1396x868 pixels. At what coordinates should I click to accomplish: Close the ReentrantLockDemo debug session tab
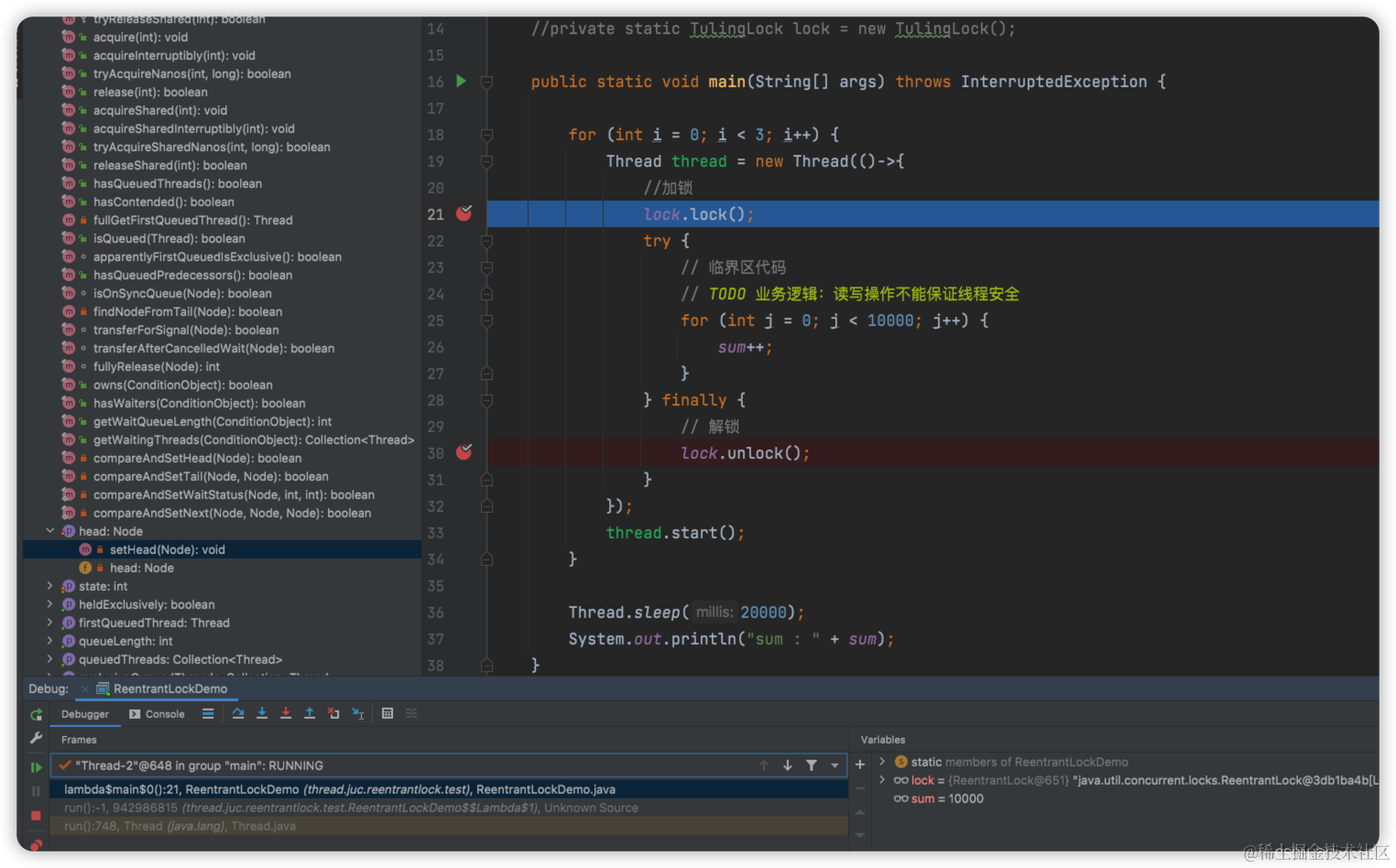85,689
